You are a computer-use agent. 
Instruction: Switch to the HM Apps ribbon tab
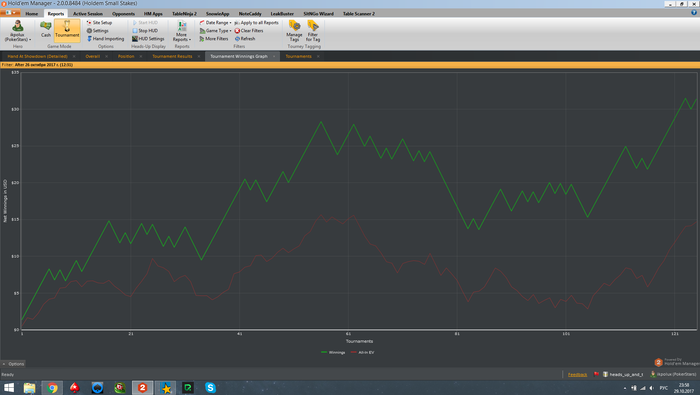tap(153, 14)
